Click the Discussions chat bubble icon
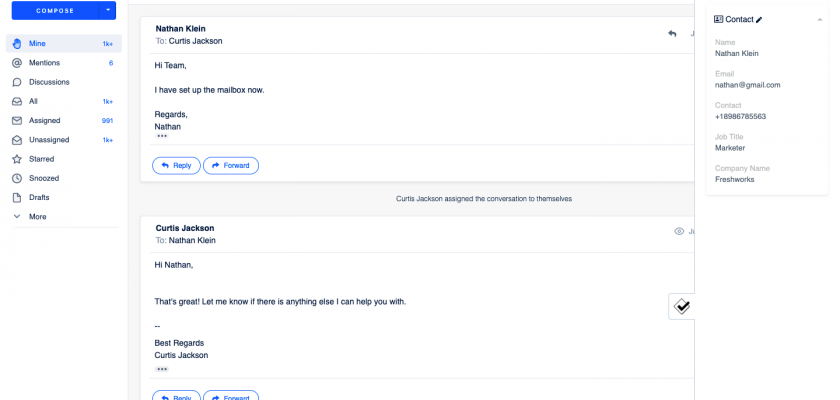Viewport: 840px width, 400px height. pos(17,82)
